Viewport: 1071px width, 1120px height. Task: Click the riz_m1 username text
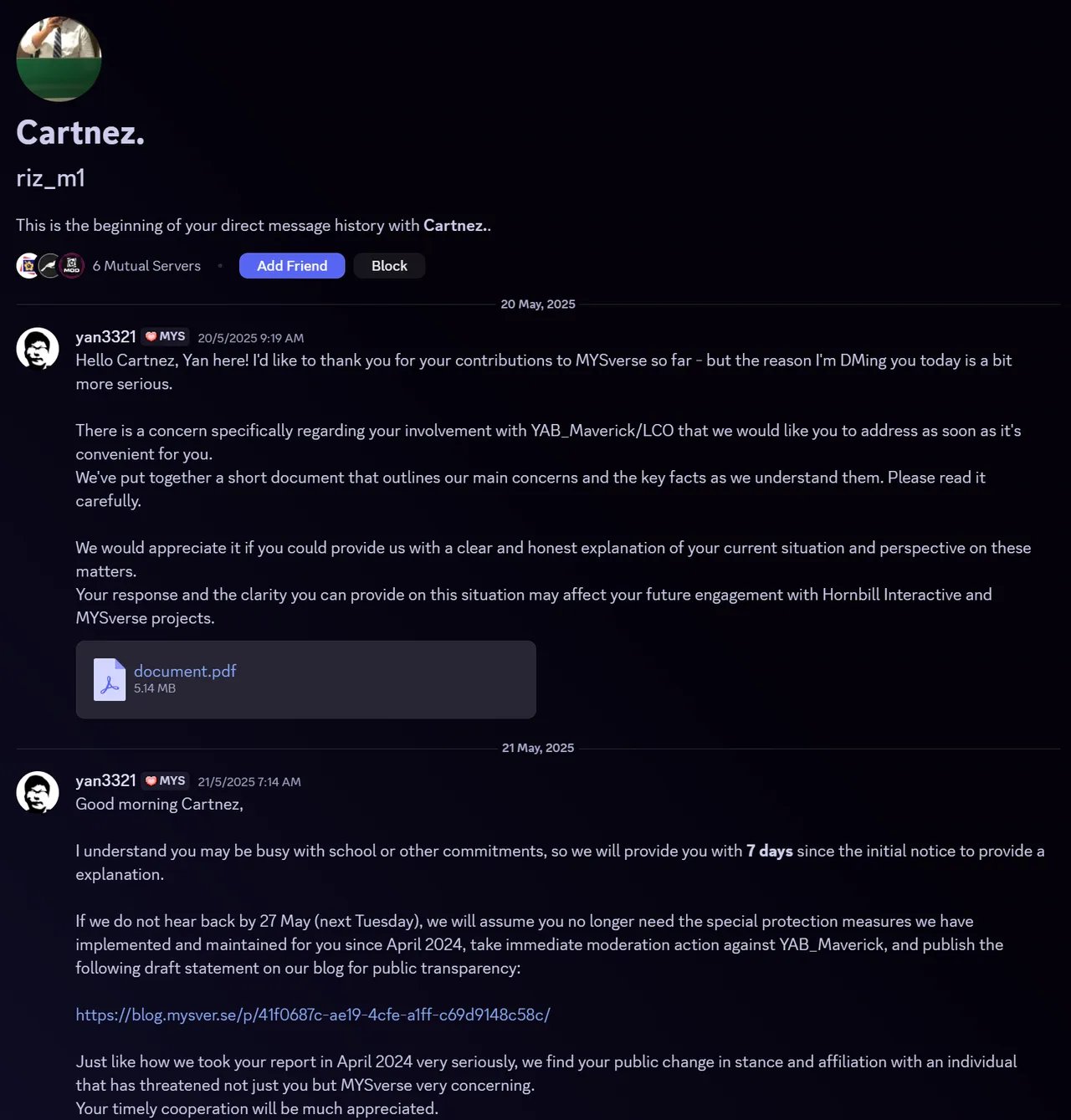click(50, 178)
